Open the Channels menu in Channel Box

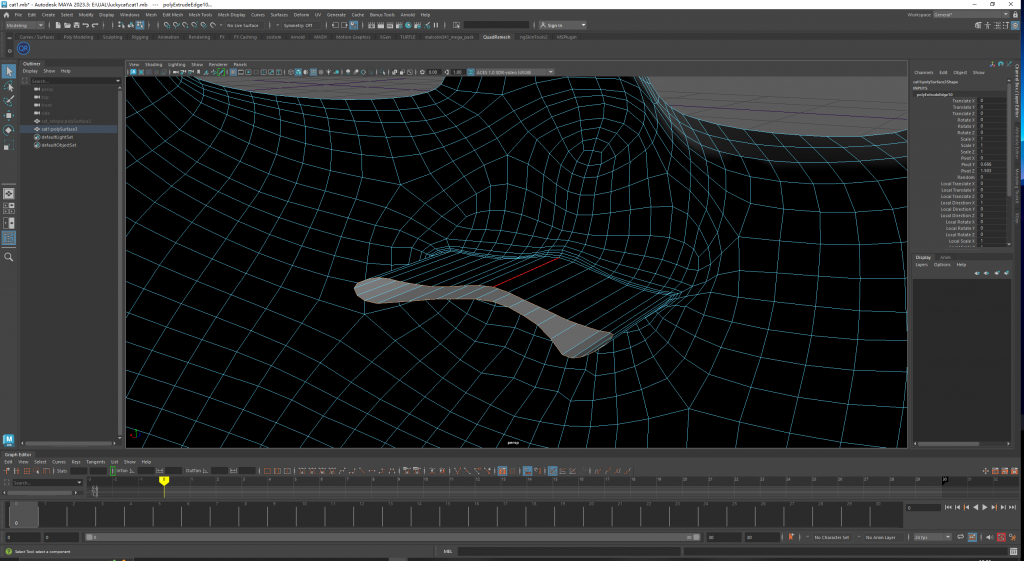(x=923, y=72)
